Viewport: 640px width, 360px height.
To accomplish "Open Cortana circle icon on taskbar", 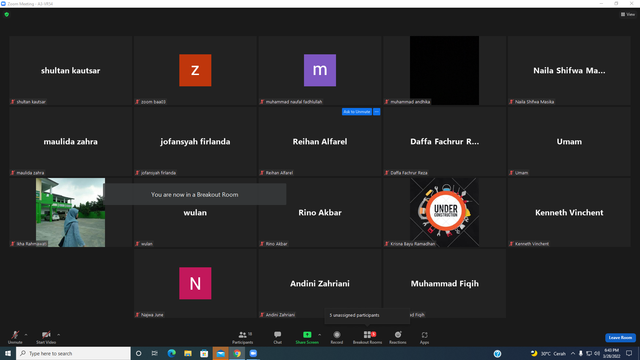I will click(138, 353).
